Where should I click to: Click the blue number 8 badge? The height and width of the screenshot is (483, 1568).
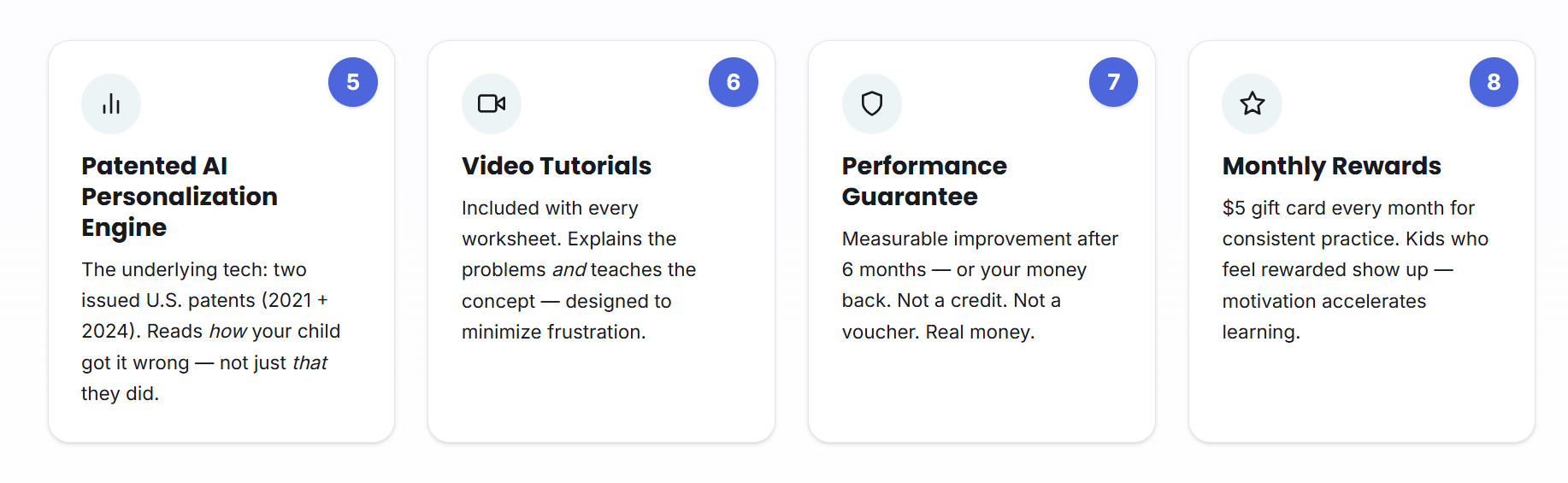(x=1494, y=82)
